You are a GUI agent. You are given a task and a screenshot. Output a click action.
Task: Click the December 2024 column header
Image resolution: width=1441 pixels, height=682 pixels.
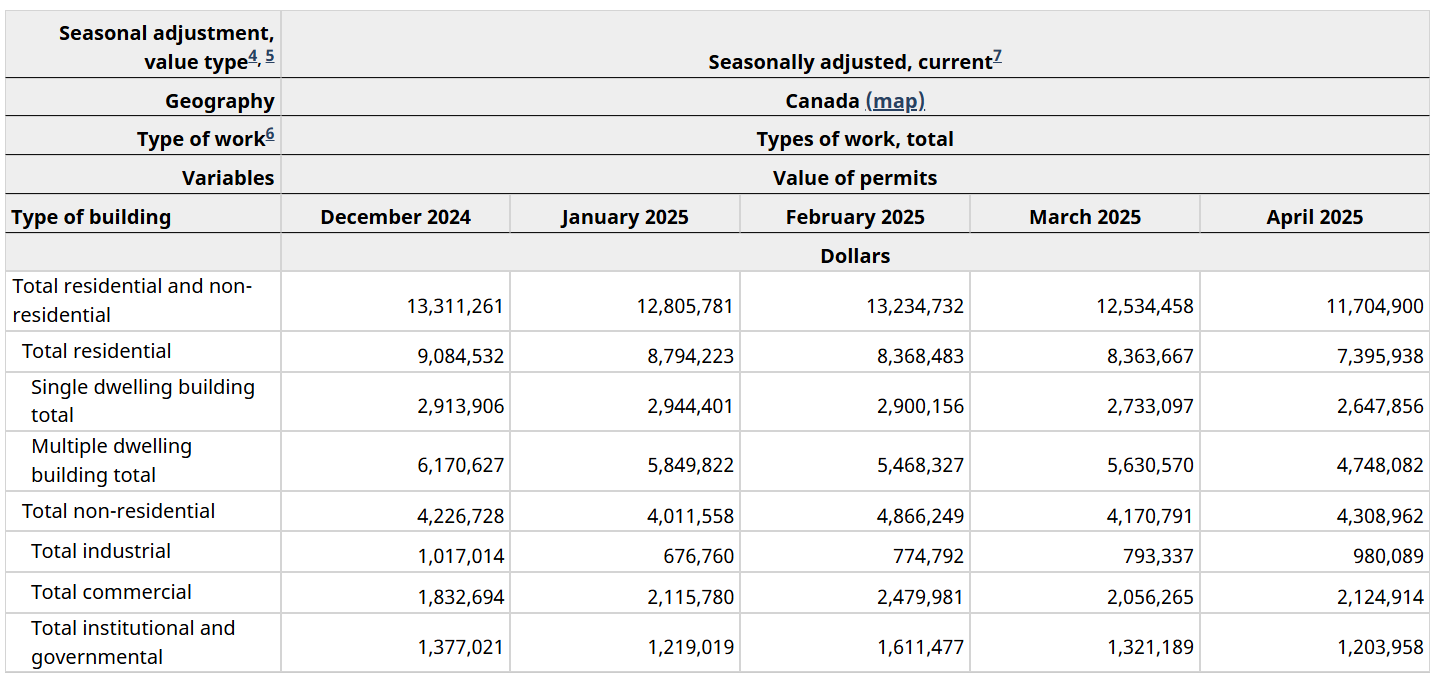[395, 217]
